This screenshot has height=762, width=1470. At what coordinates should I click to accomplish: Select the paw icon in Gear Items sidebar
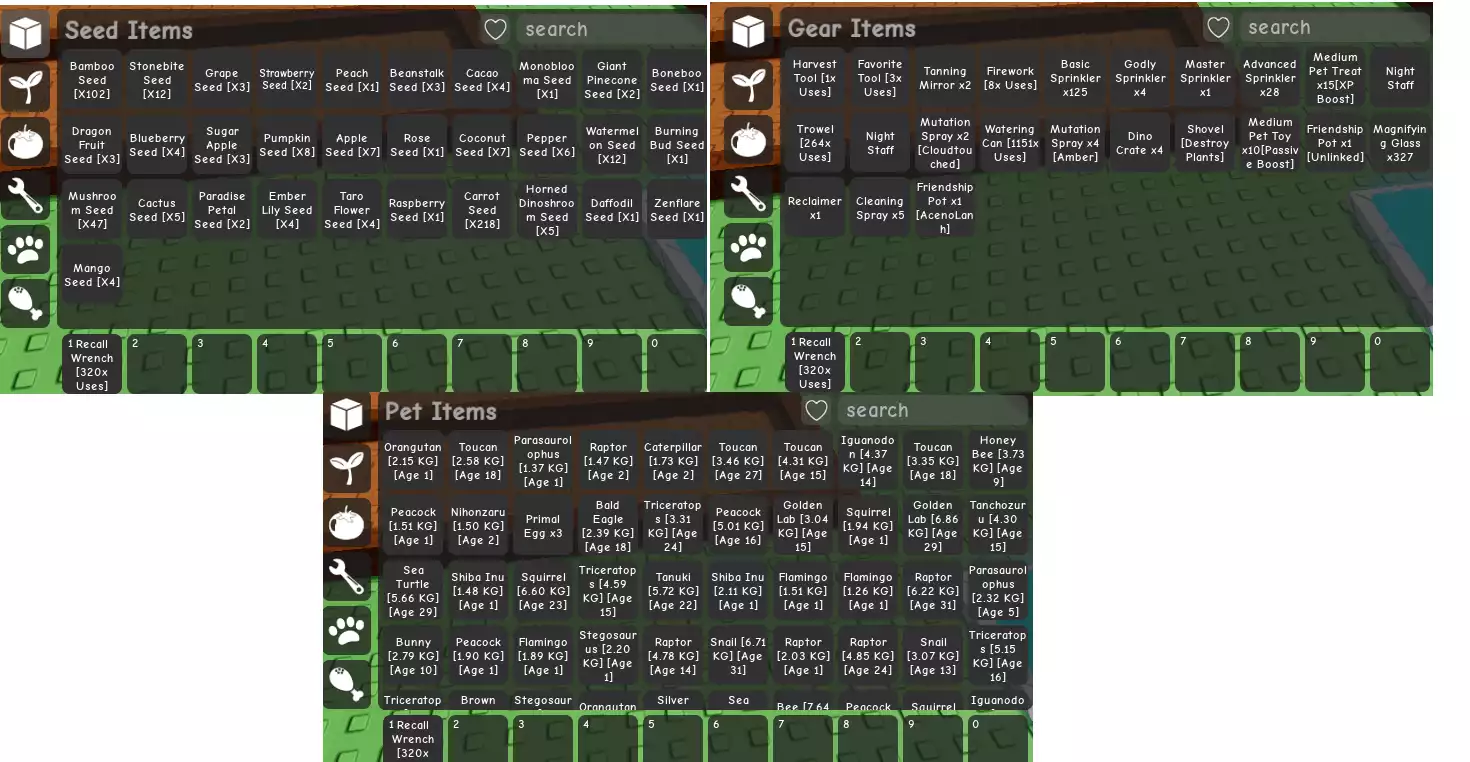click(748, 247)
